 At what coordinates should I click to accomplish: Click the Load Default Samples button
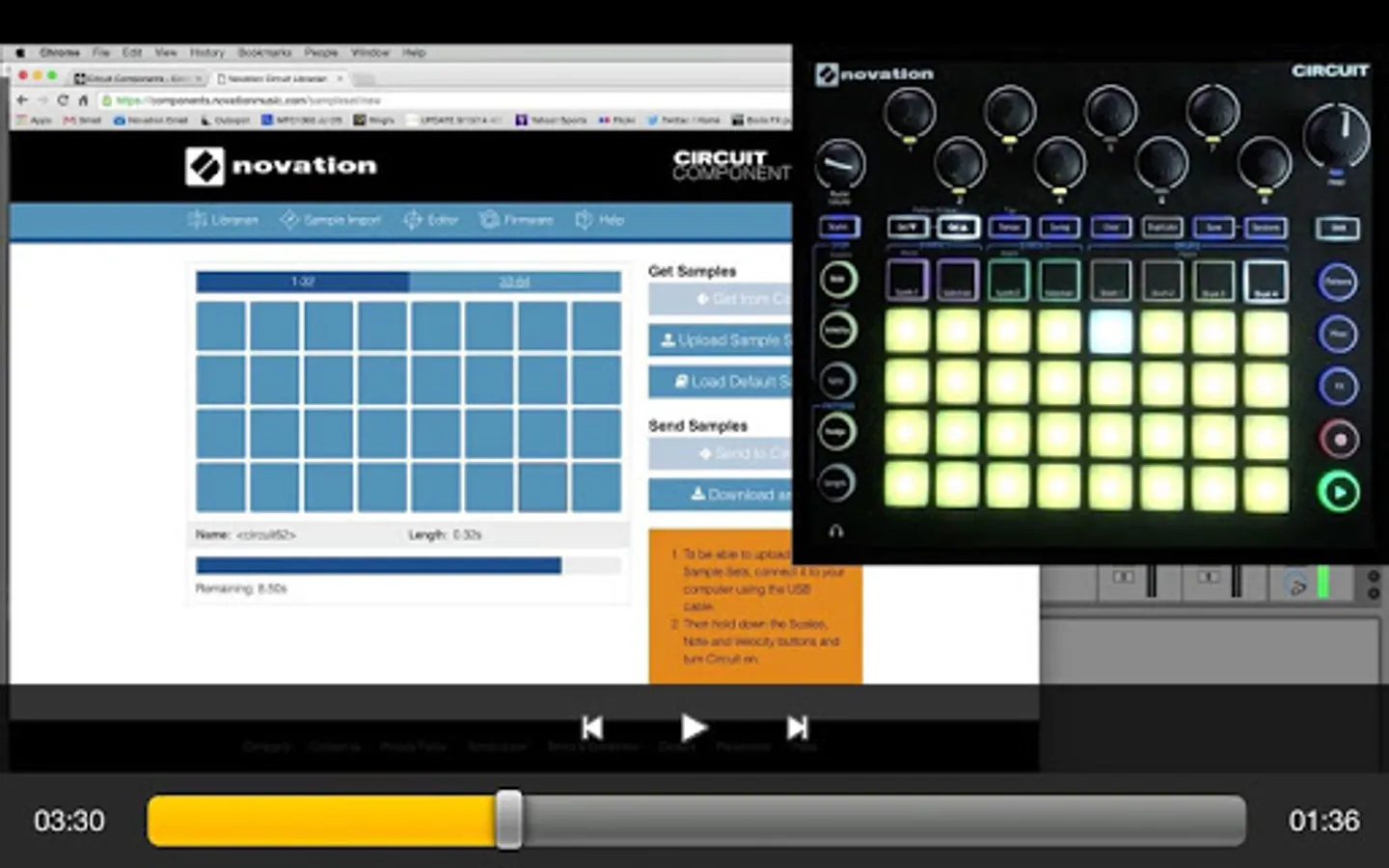[721, 382]
